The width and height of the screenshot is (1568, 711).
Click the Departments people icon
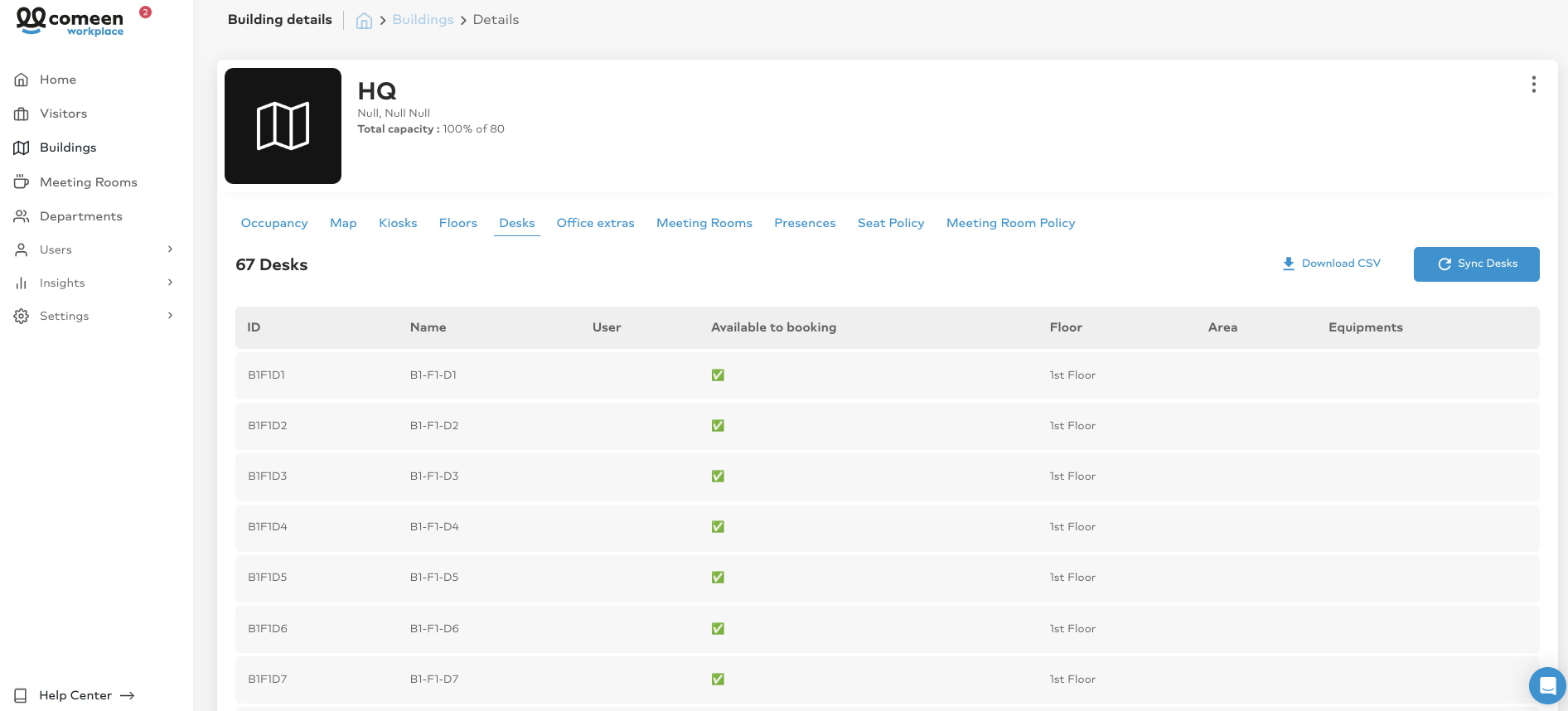click(22, 216)
